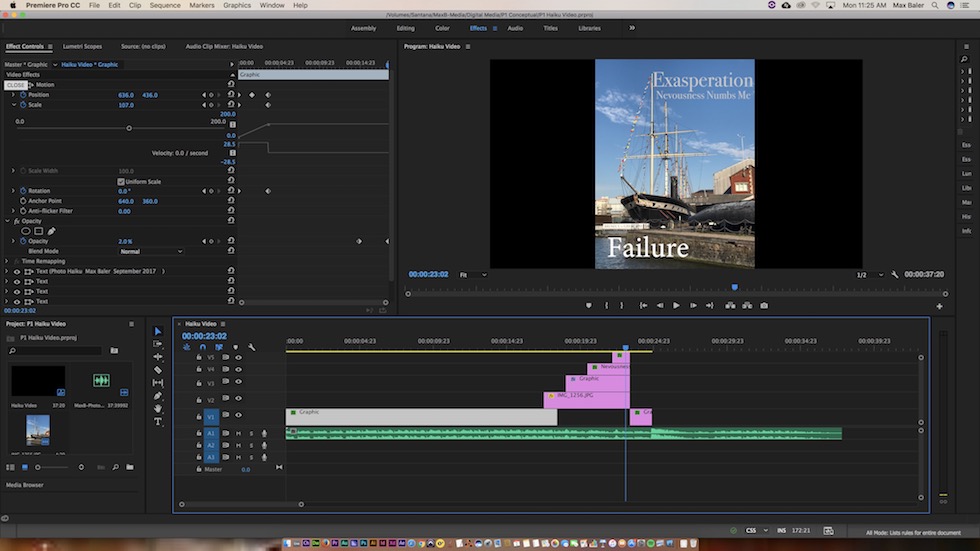Hide track V5 with eye icon

pos(238,357)
